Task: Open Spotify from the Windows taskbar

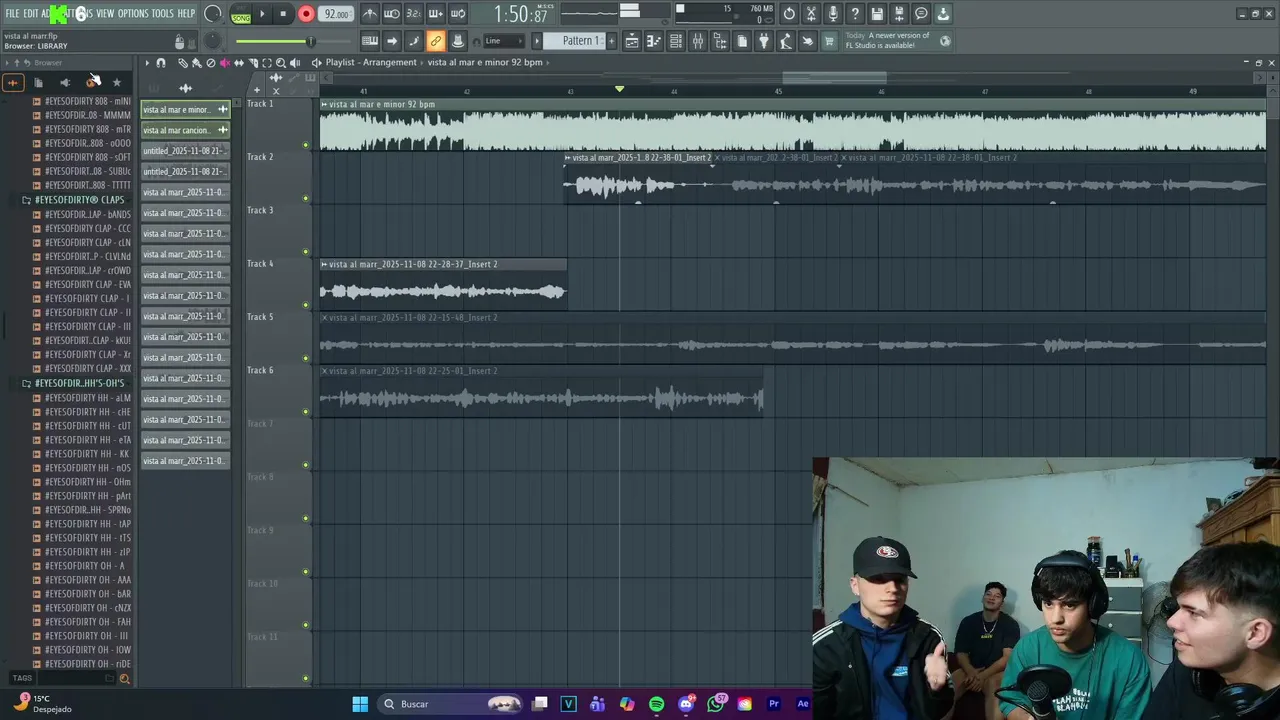Action: click(656, 704)
